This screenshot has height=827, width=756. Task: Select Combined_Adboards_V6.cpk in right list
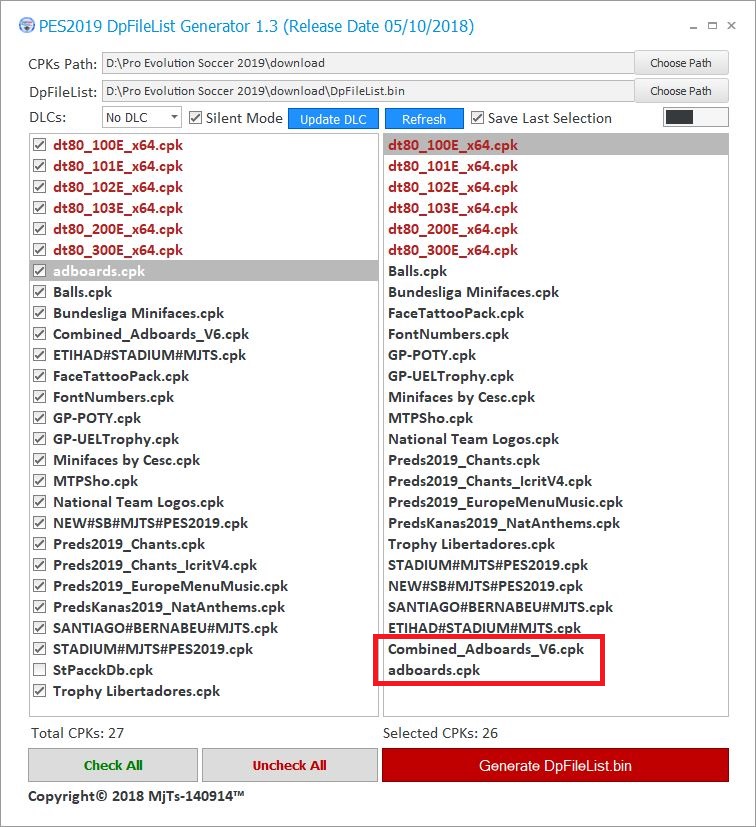(x=486, y=649)
